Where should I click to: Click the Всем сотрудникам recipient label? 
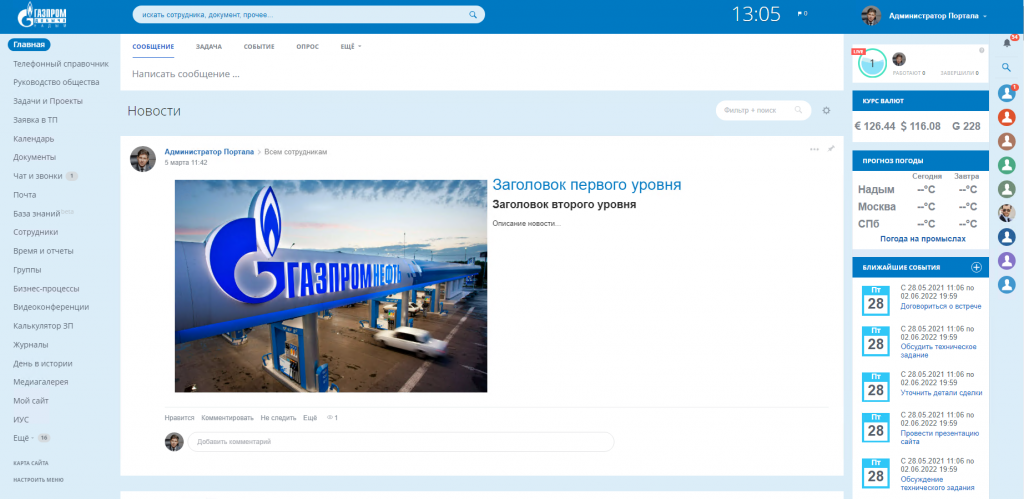pos(296,152)
